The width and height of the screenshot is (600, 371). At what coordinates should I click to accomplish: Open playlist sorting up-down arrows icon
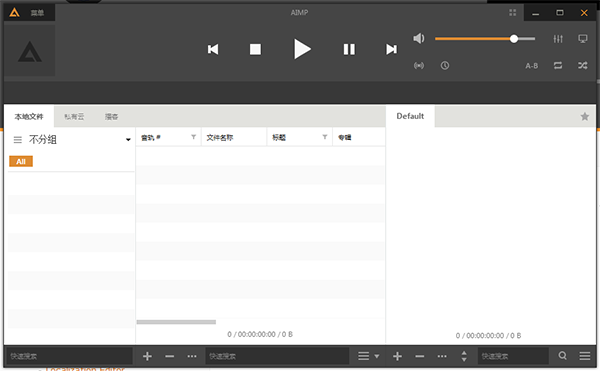[464, 356]
